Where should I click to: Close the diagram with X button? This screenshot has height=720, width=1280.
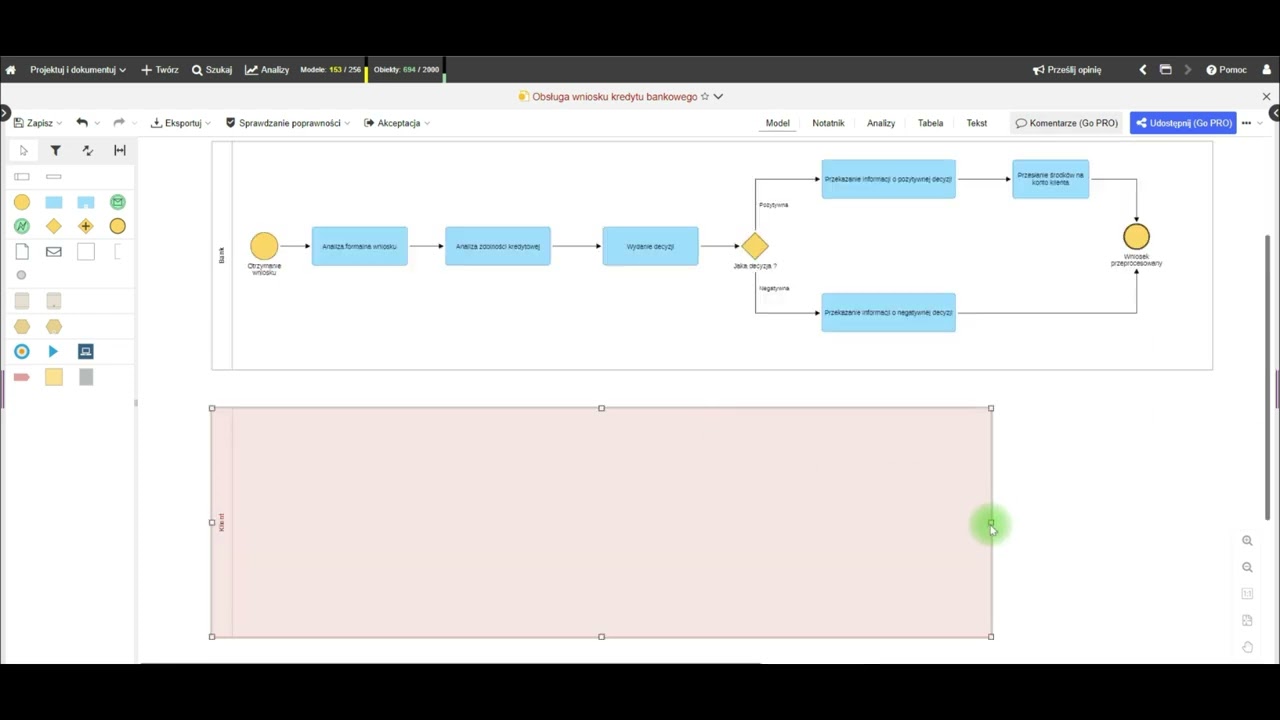coord(1266,97)
